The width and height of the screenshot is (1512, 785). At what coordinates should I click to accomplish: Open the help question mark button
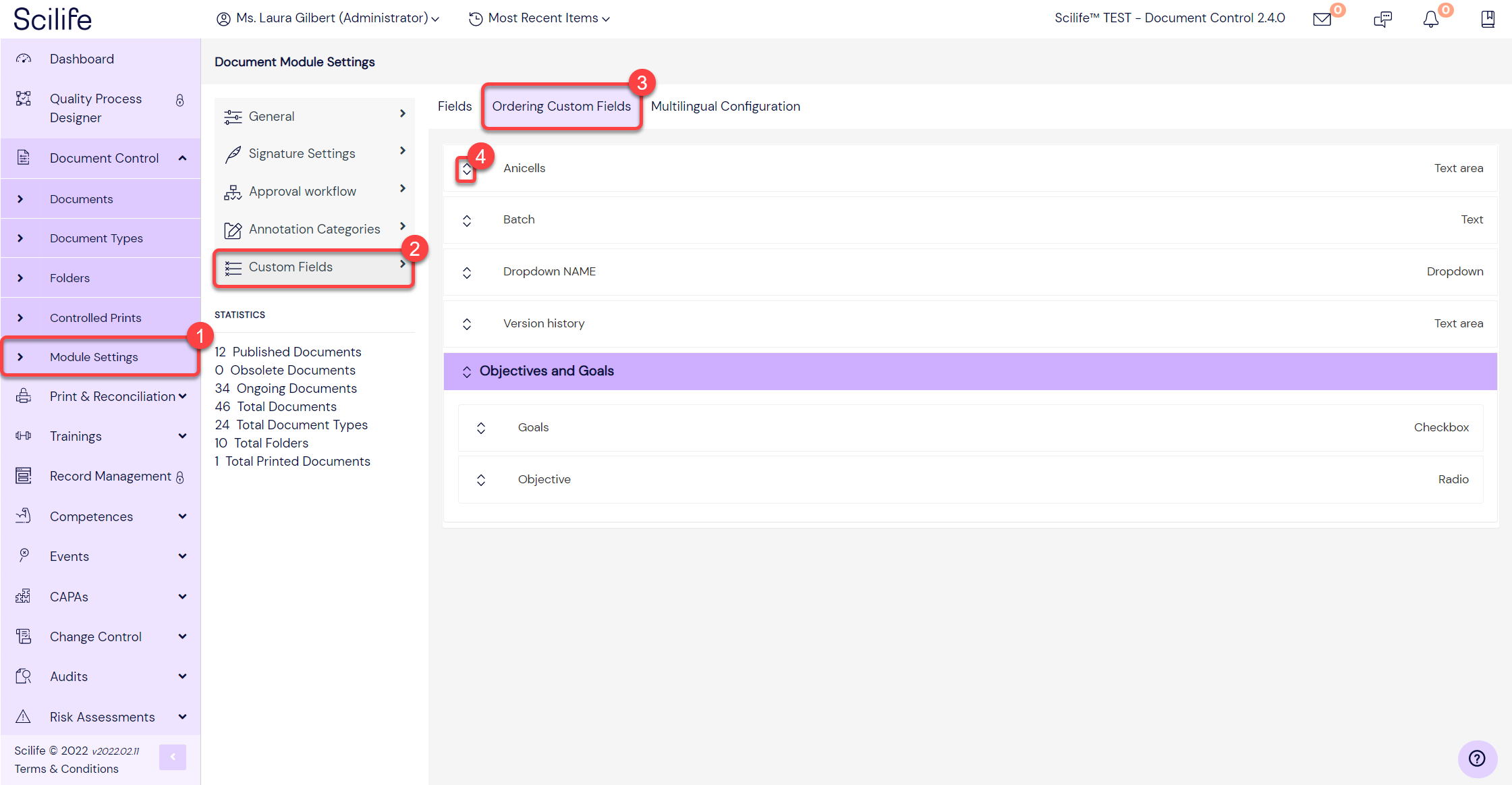tap(1478, 759)
